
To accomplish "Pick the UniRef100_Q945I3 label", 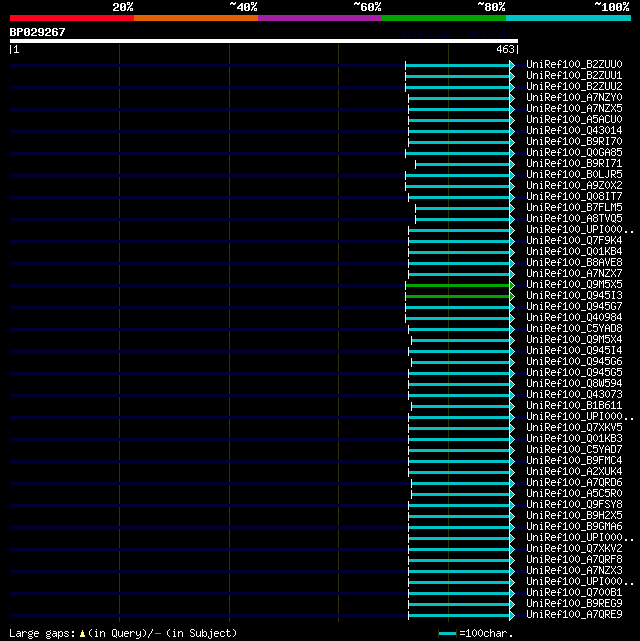I will tap(574, 296).
